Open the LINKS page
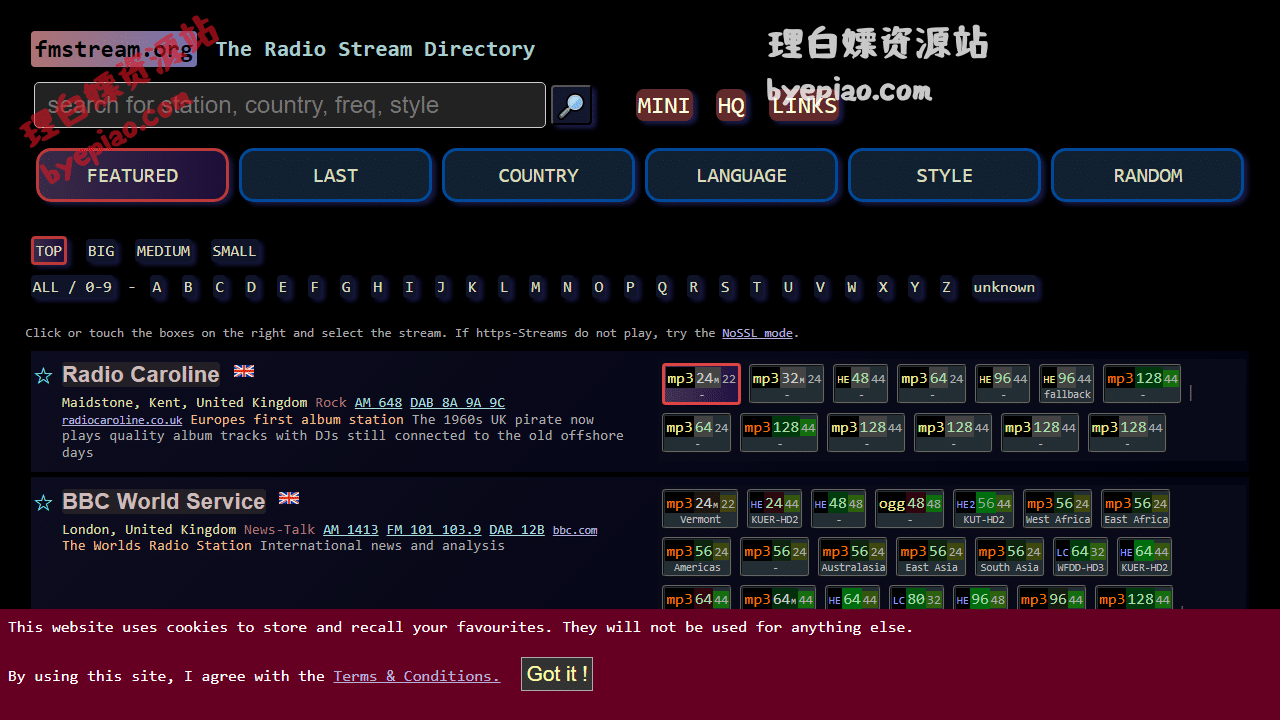1280x720 pixels. coord(805,106)
